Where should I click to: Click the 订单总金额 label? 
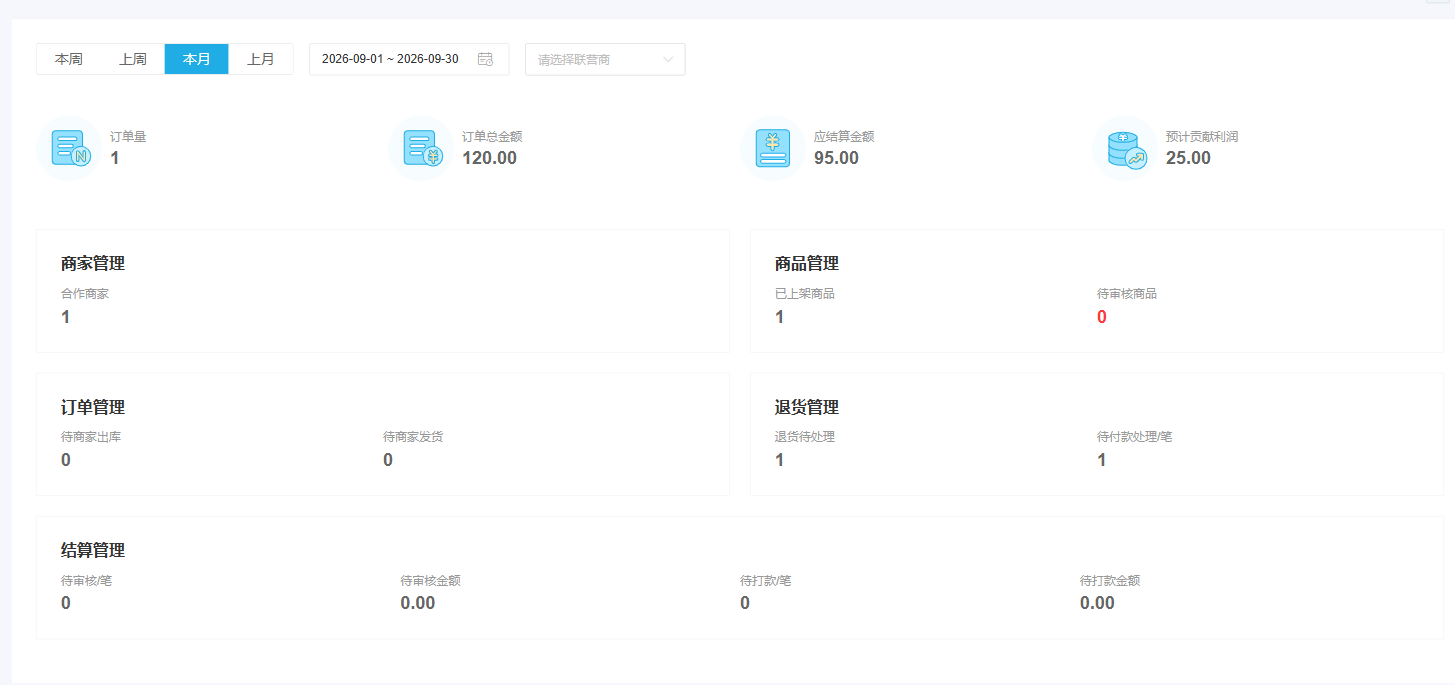[492, 136]
